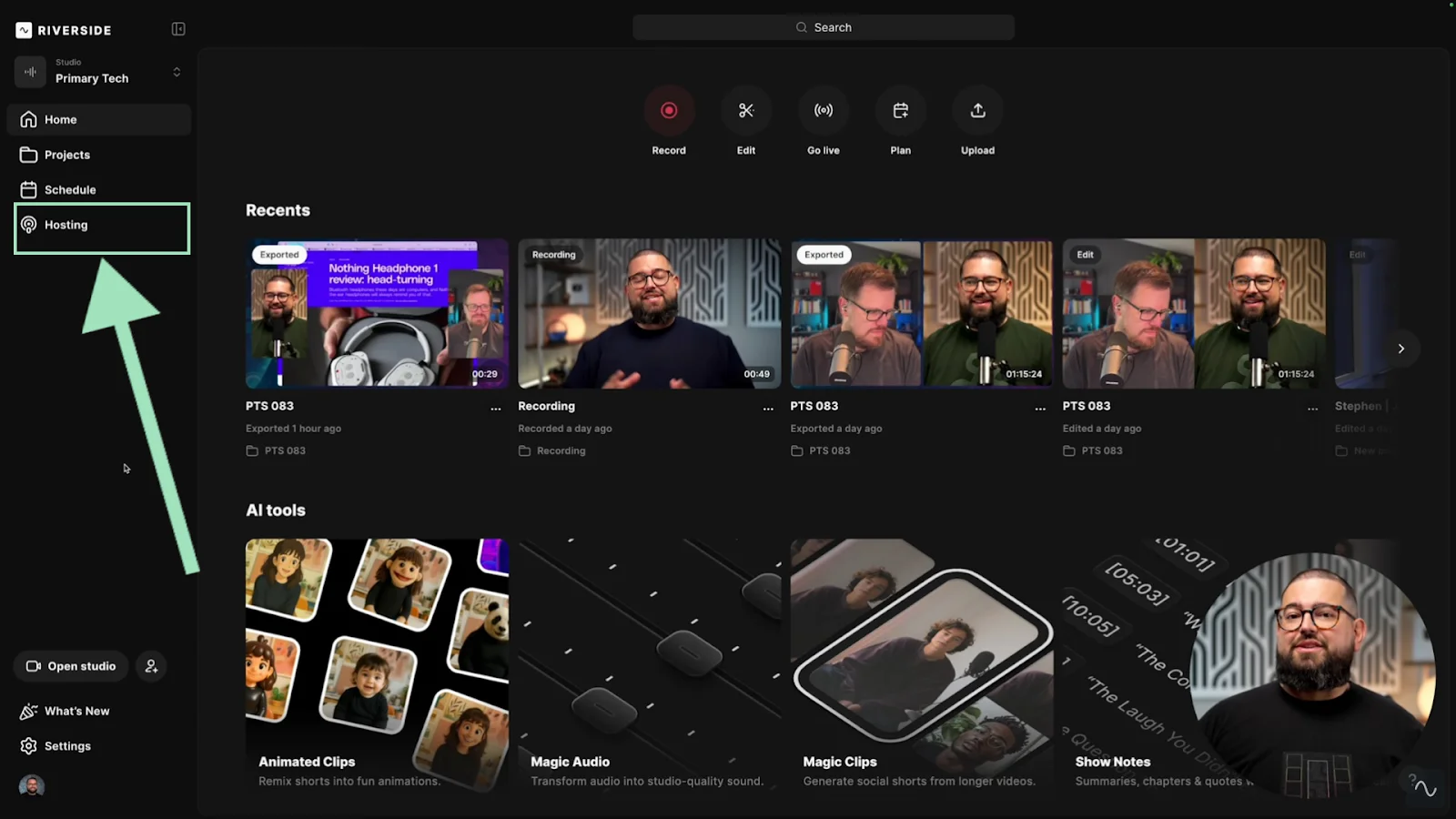Image resolution: width=1456 pixels, height=819 pixels.
Task: Click the help waveform icon bottom corner
Action: coord(1424,788)
